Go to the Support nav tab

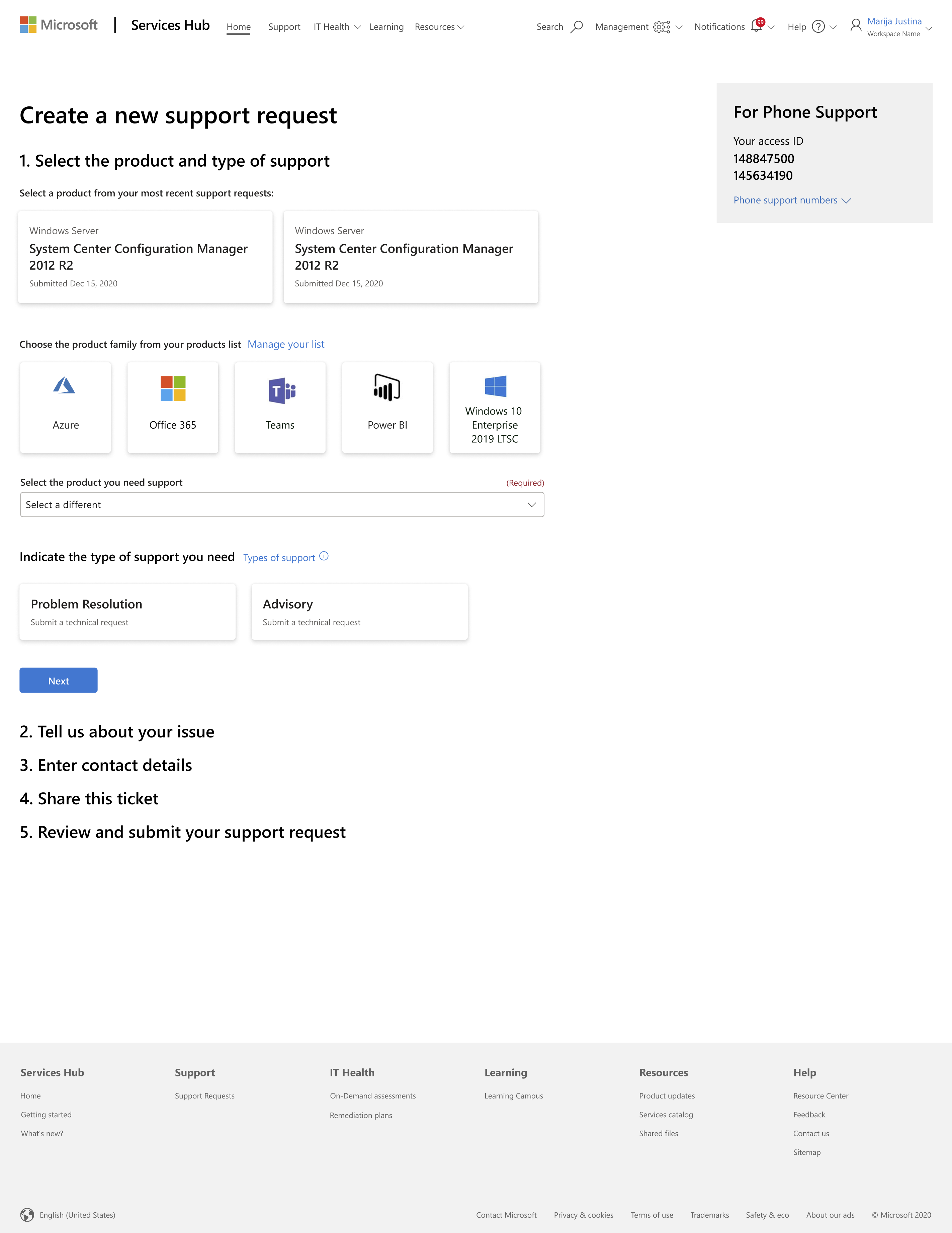[x=284, y=27]
